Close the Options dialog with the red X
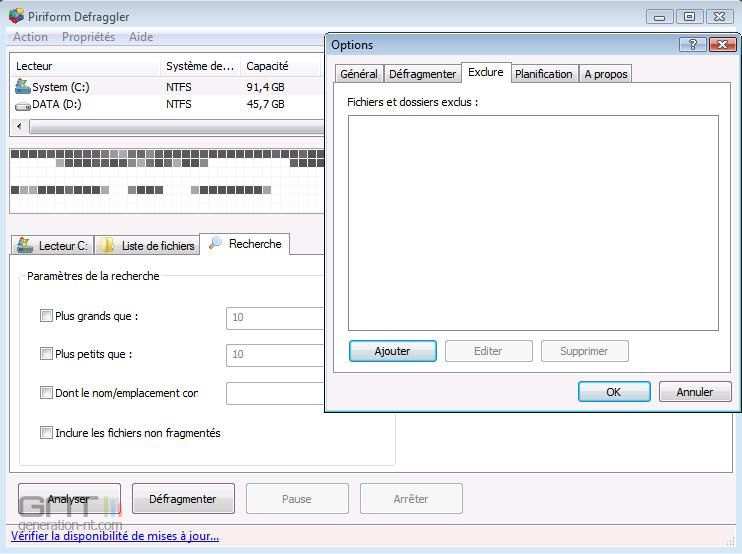The height and width of the screenshot is (554, 742). coord(722,44)
